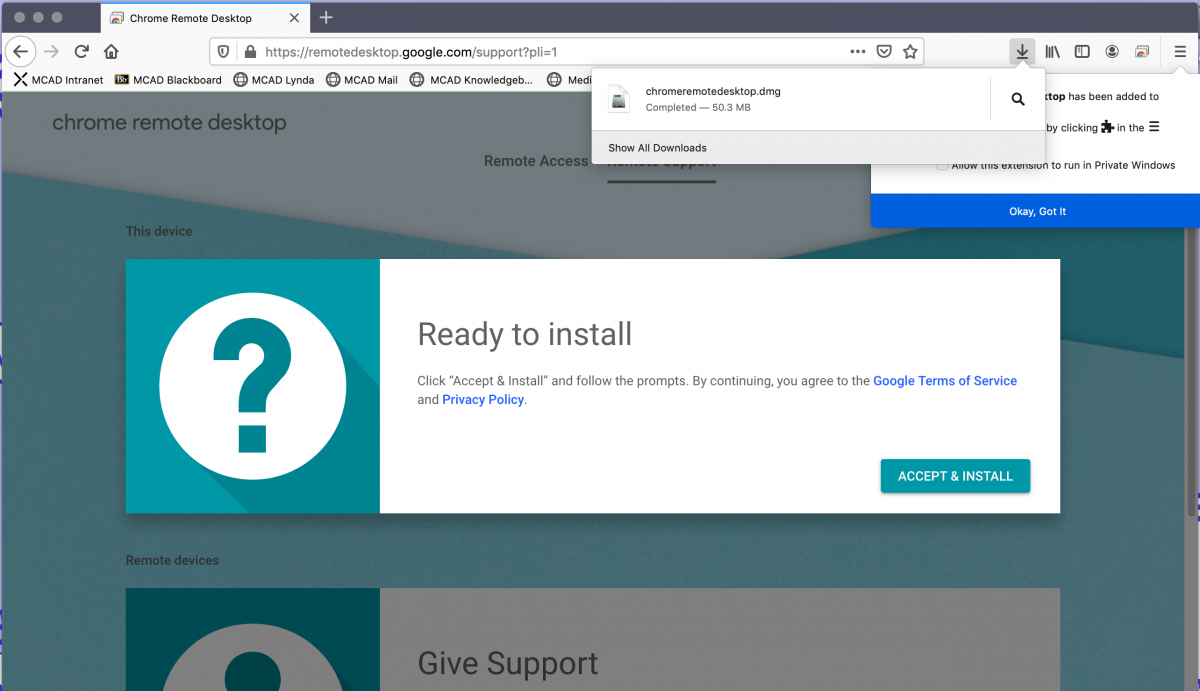Image resolution: width=1200 pixels, height=691 pixels.
Task: Open the Library toolbar icon
Action: (x=1053, y=52)
